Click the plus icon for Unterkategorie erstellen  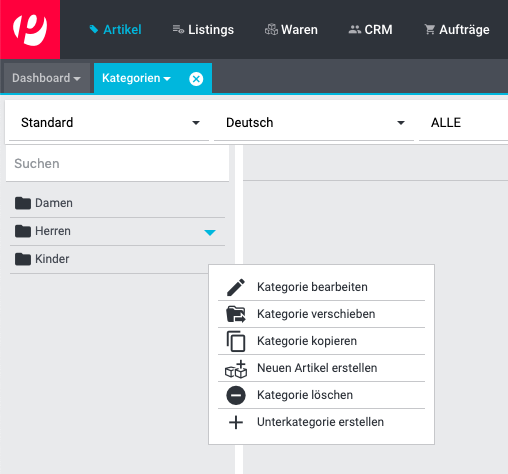point(236,422)
